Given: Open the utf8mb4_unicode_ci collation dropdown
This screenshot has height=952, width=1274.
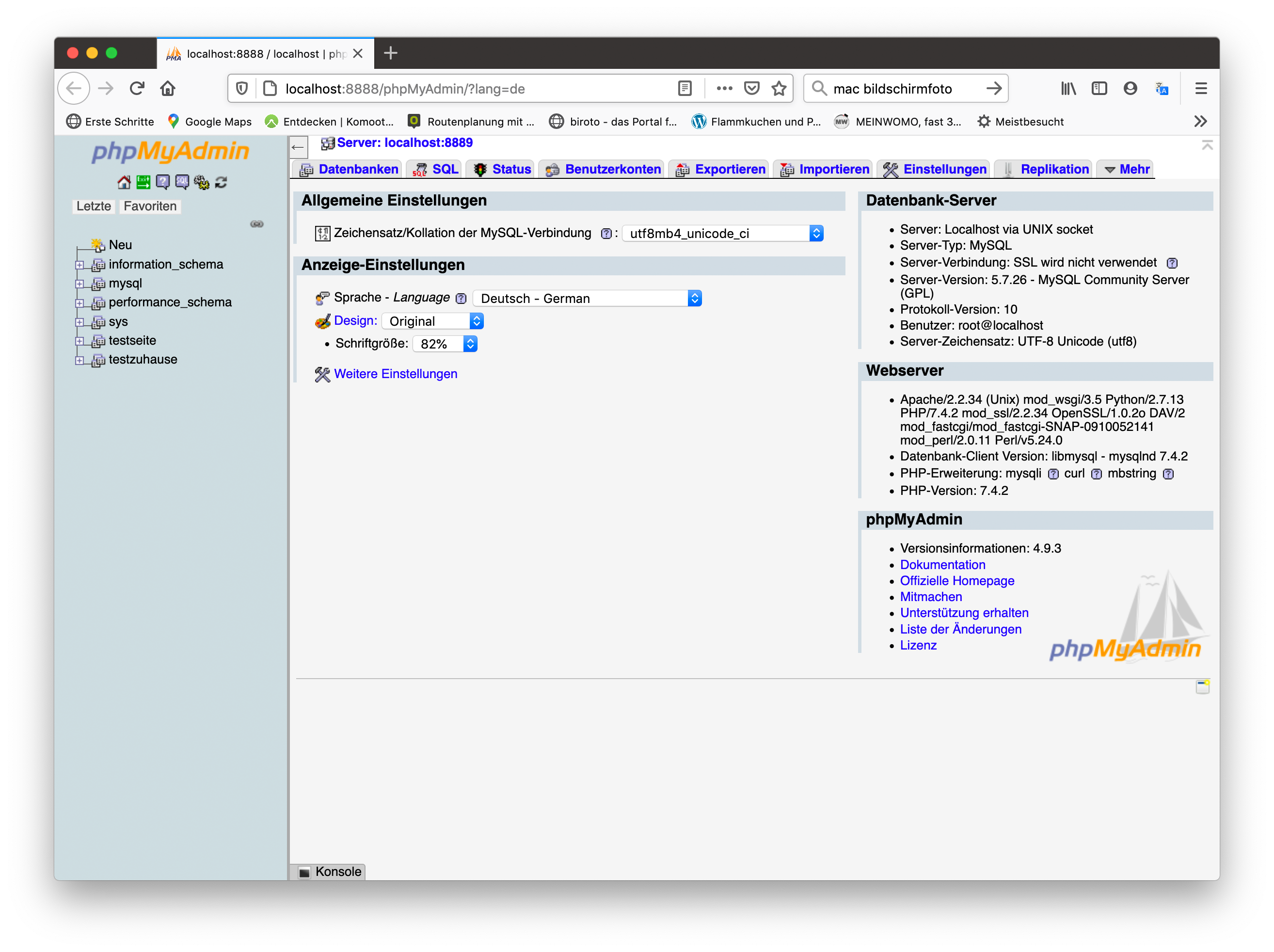Looking at the screenshot, I should tap(722, 233).
